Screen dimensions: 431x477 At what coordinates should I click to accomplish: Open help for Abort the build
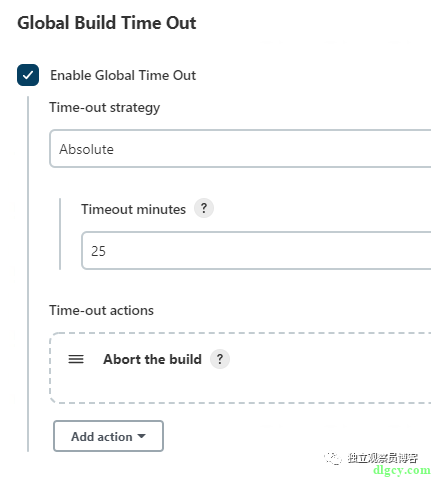(220, 359)
